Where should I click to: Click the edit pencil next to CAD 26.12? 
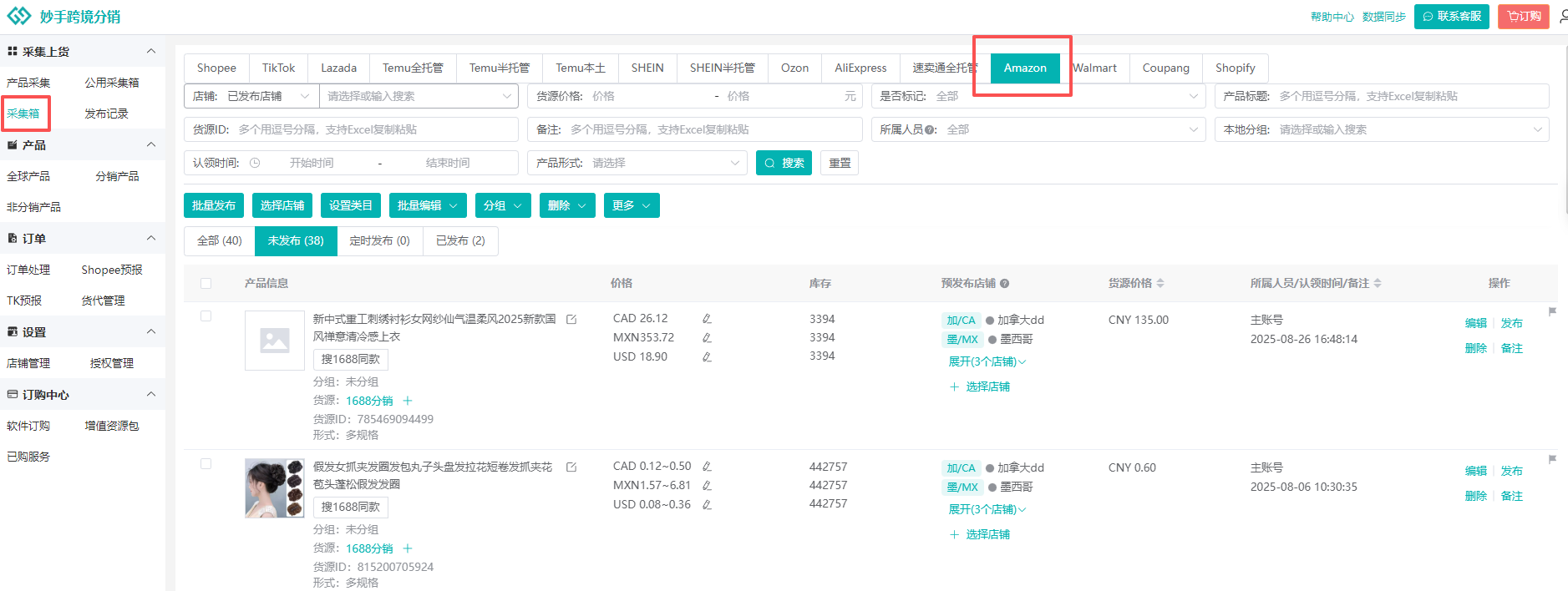click(707, 319)
